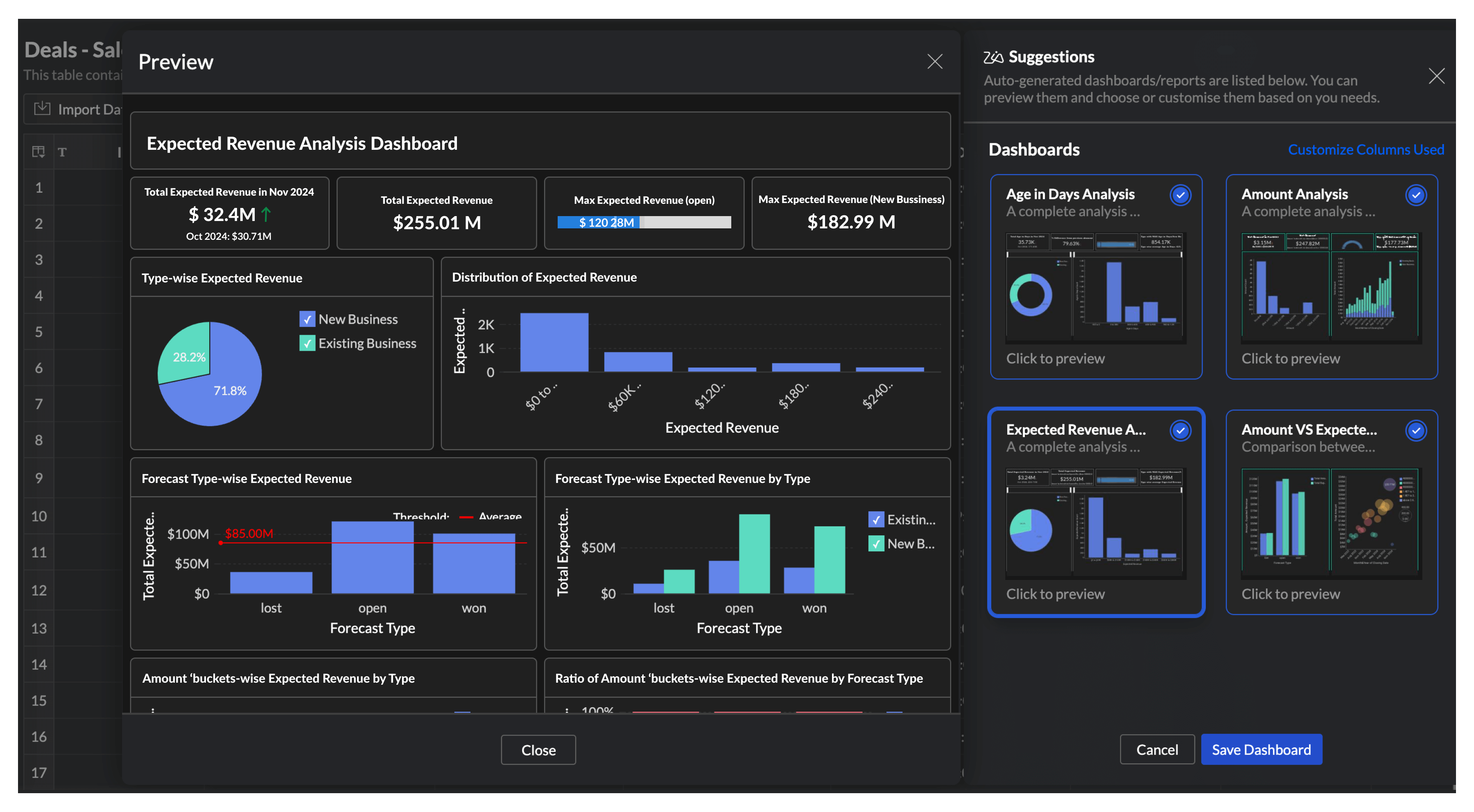Uncheck Existing Business in the pie chart legend
Screen dimensions: 1474x812
[307, 343]
